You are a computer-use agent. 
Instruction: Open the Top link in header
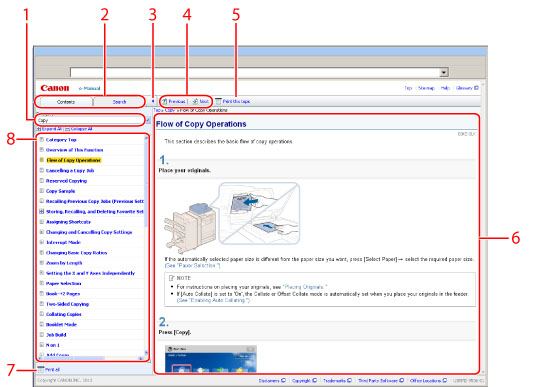click(408, 88)
